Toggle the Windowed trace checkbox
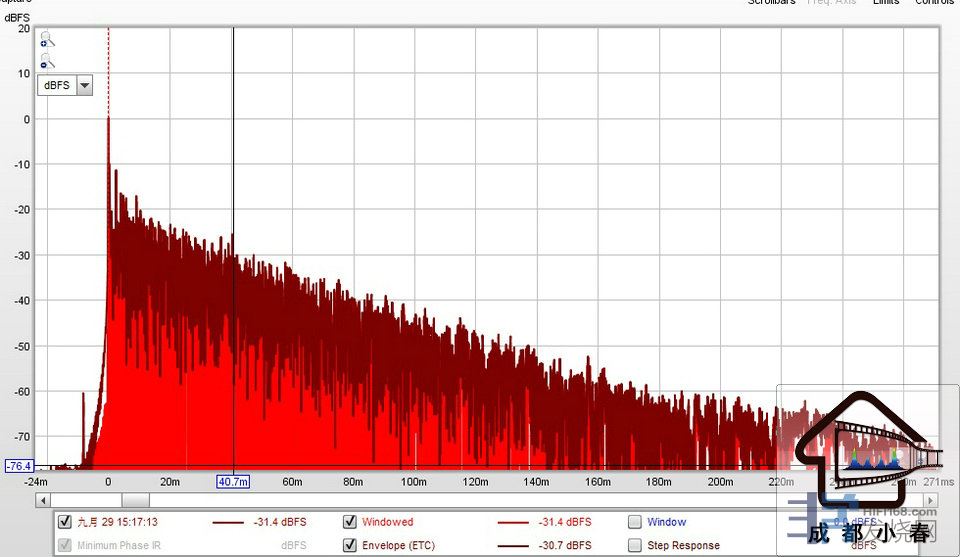960x557 pixels. 350,522
